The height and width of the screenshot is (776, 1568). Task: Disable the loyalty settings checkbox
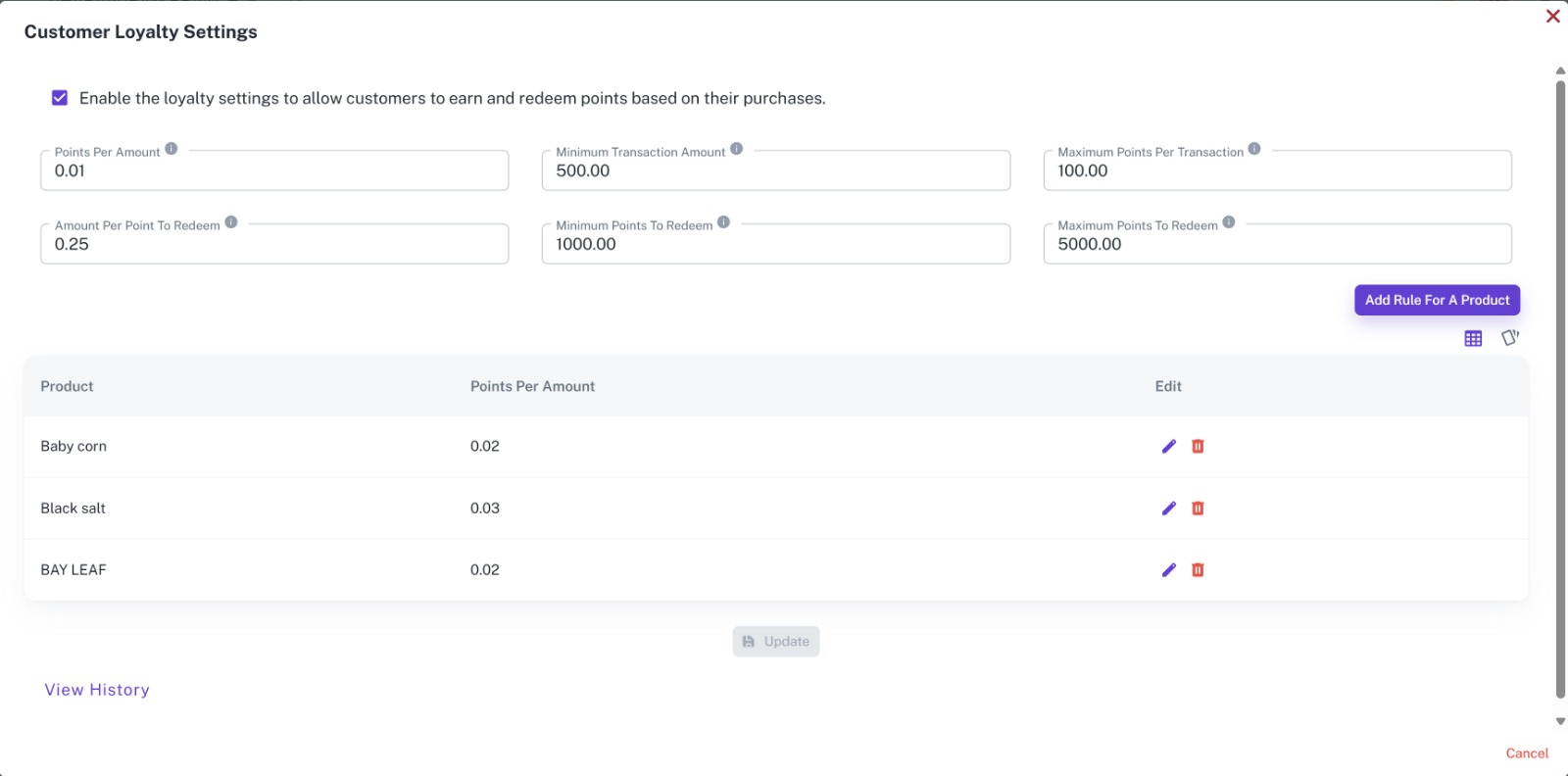(60, 98)
